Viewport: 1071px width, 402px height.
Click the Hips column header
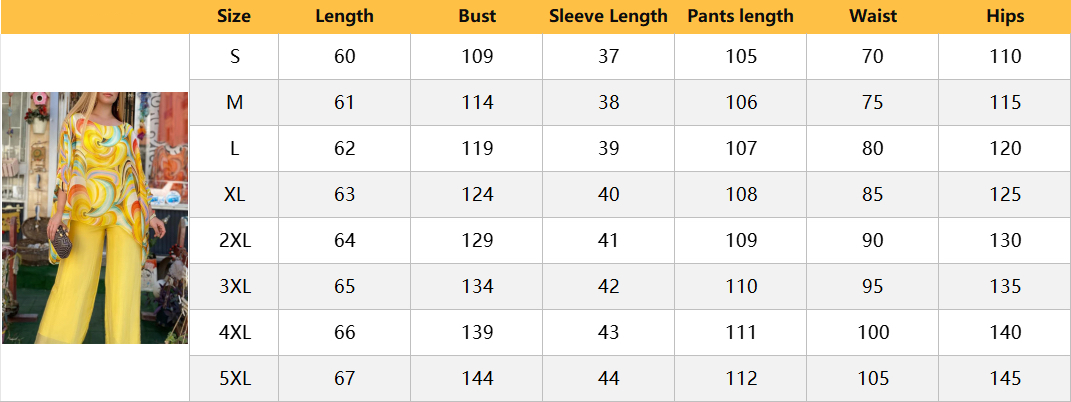tap(1005, 16)
